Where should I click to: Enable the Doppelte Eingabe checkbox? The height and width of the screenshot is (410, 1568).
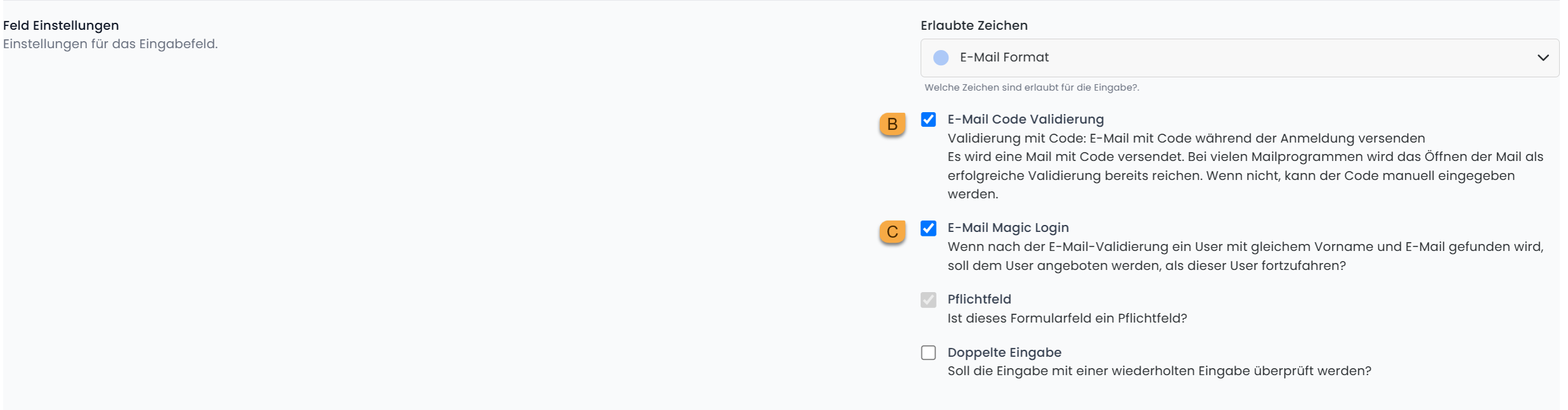pos(929,352)
